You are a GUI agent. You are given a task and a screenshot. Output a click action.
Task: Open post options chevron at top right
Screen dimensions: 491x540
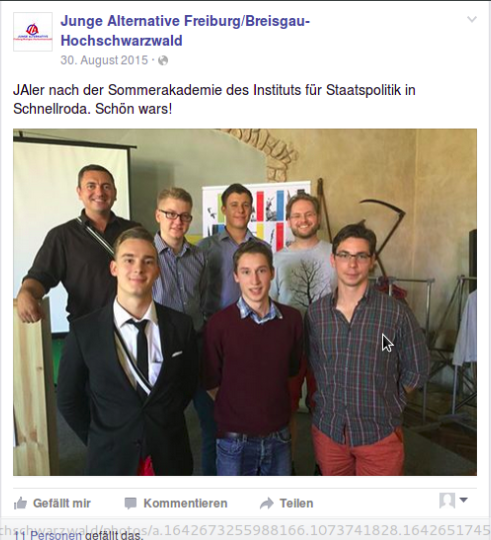pos(472,19)
